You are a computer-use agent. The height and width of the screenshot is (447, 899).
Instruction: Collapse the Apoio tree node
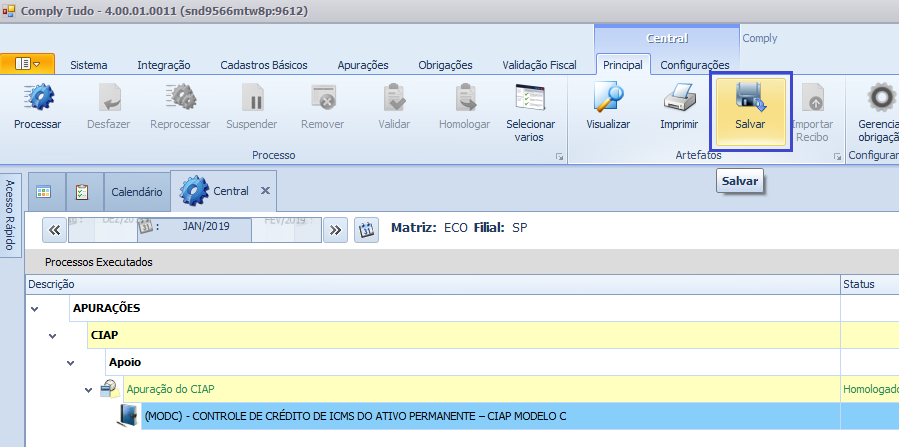[x=71, y=363]
